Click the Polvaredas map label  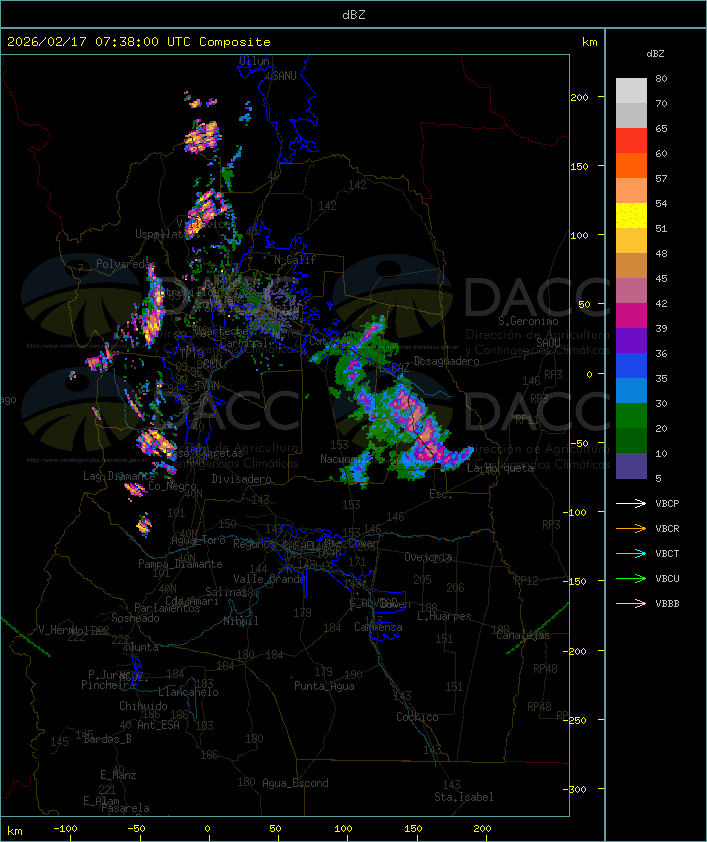coord(126,264)
